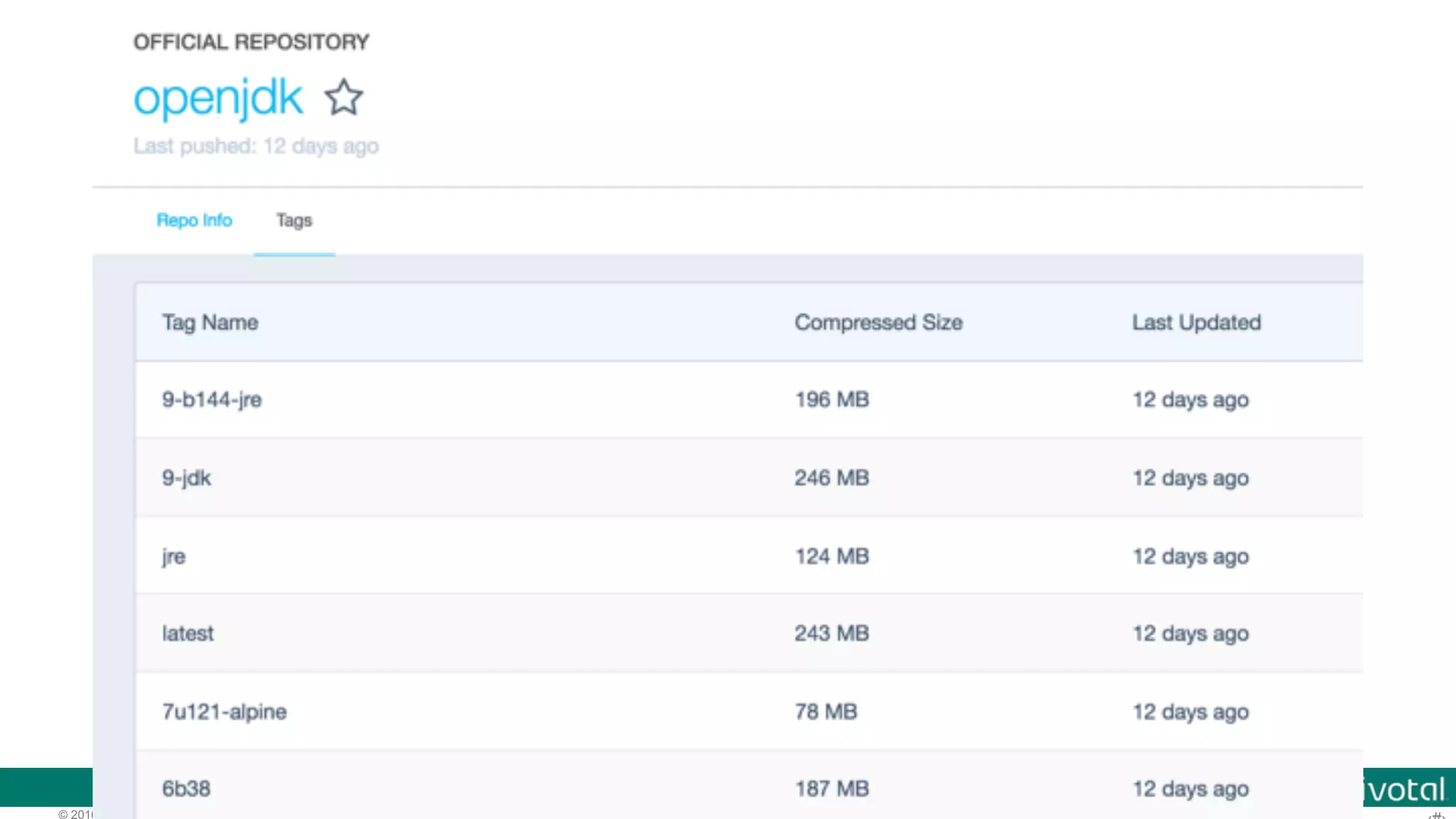Click the Pivotal logo
This screenshot has width=1456, height=819.
click(1406, 789)
